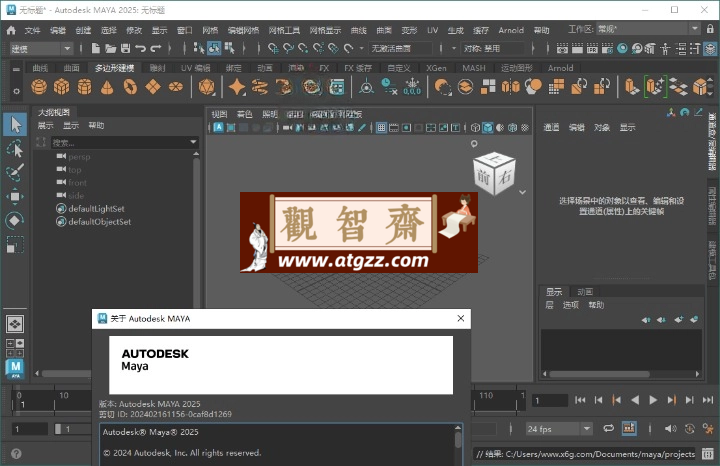The width and height of the screenshot is (720, 466).
Task: Click the Save Scene disk icon
Action: coord(125,48)
